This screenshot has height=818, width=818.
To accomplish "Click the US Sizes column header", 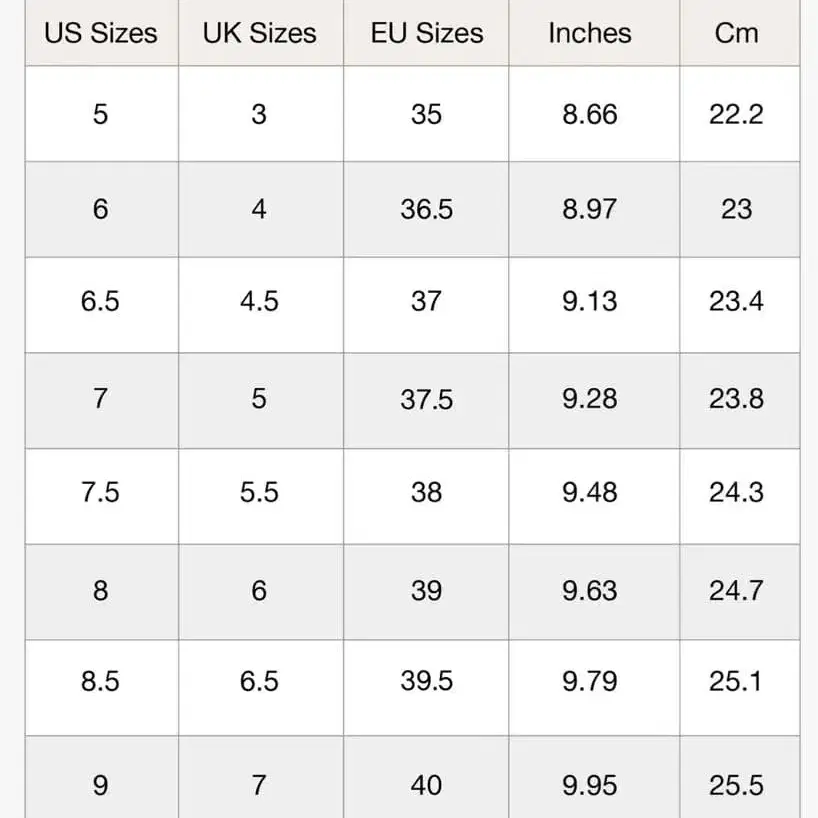I will coord(100,33).
